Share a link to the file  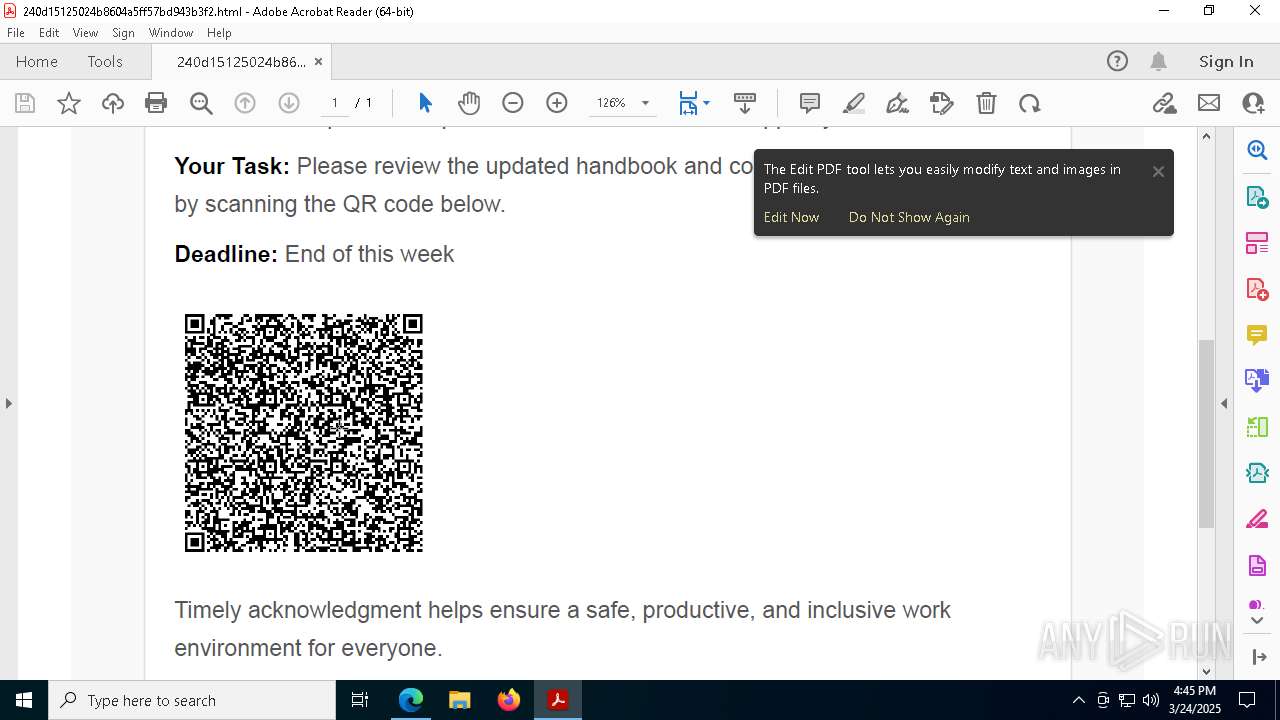pyautogui.click(x=1164, y=103)
